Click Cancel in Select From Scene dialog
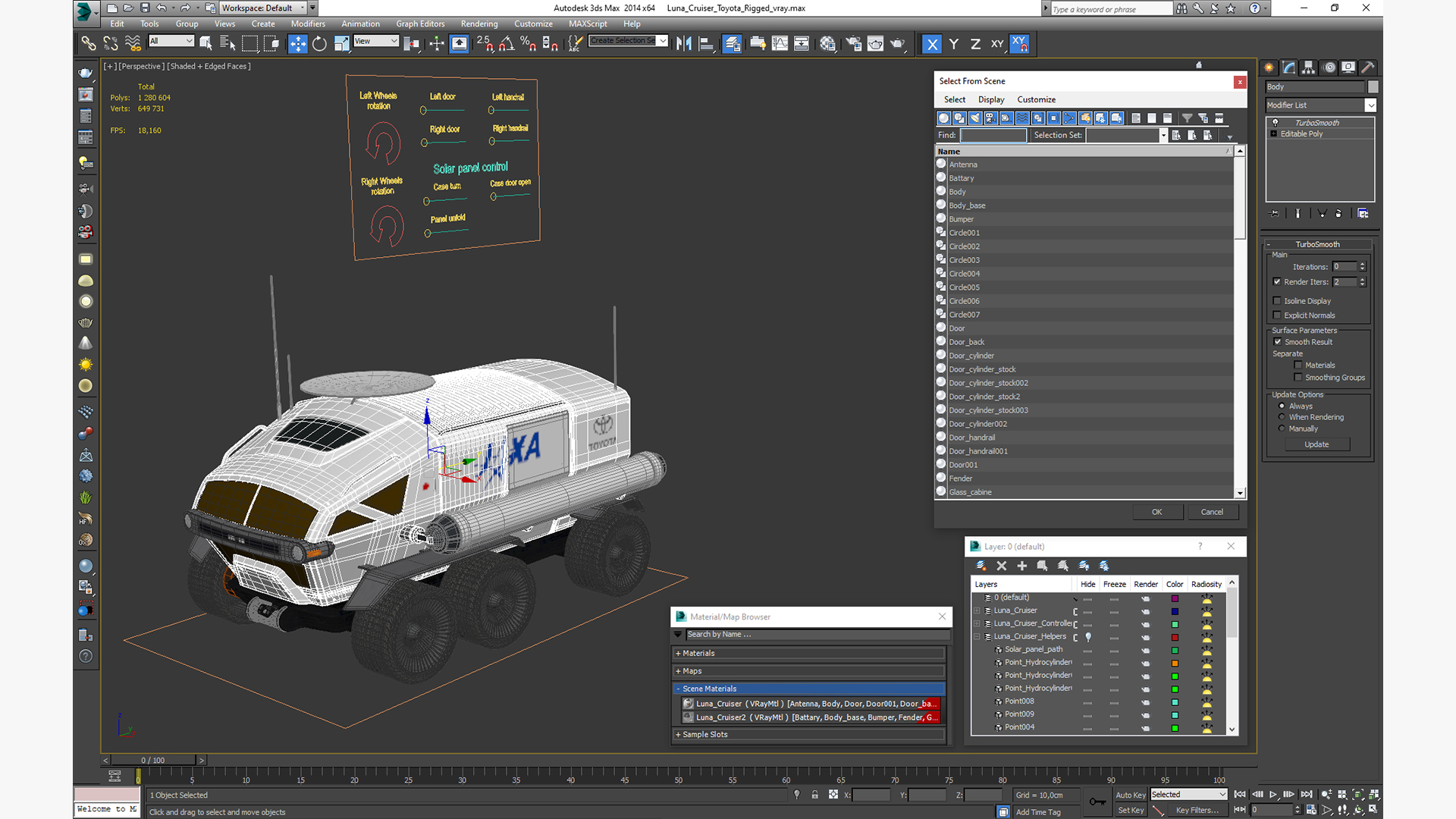The height and width of the screenshot is (819, 1456). pos(1212,512)
